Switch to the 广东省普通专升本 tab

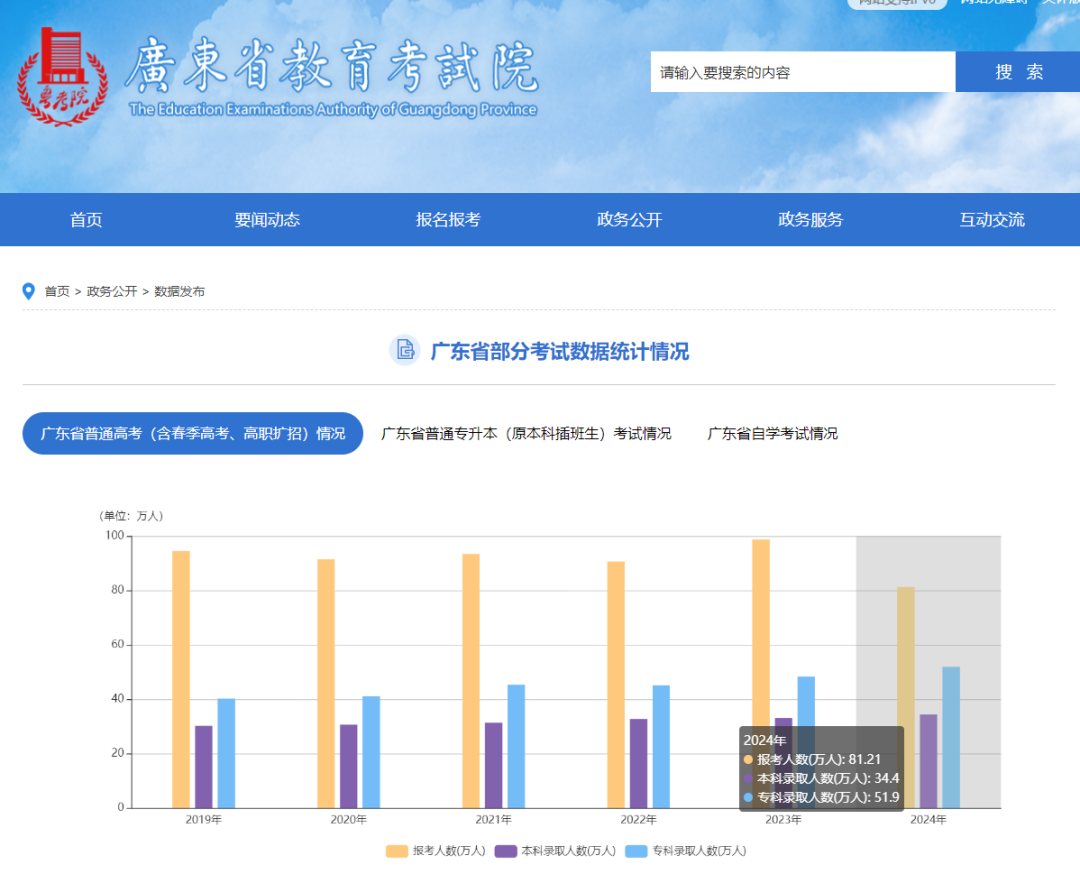coord(527,433)
